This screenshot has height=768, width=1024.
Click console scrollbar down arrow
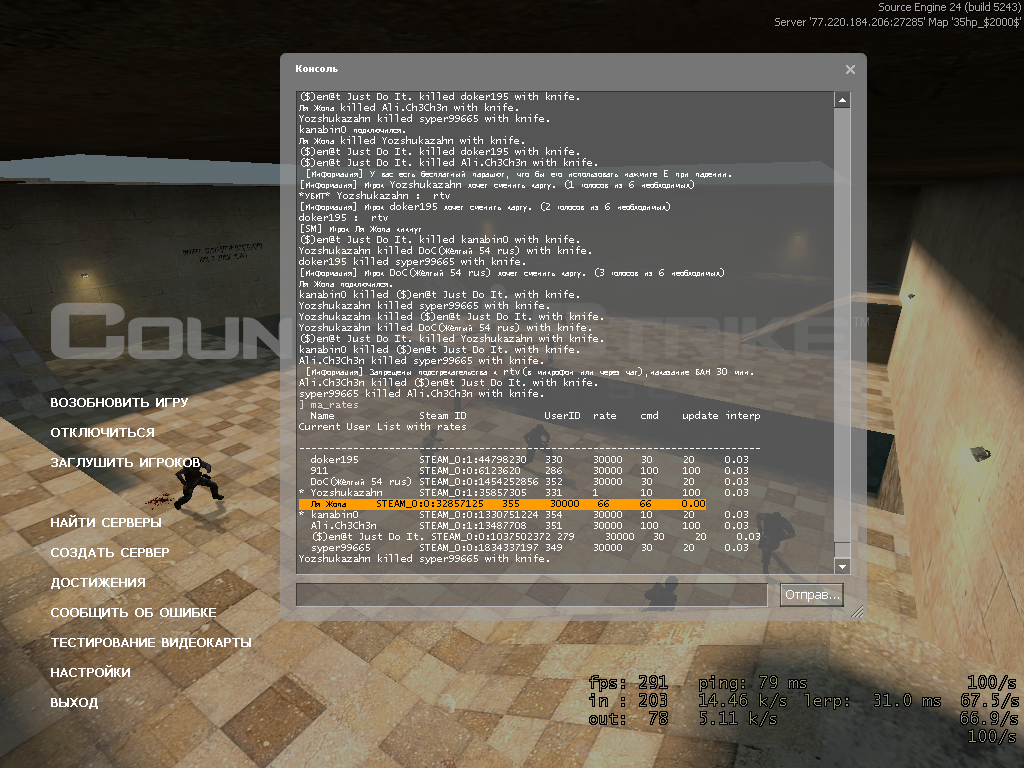[x=842, y=566]
